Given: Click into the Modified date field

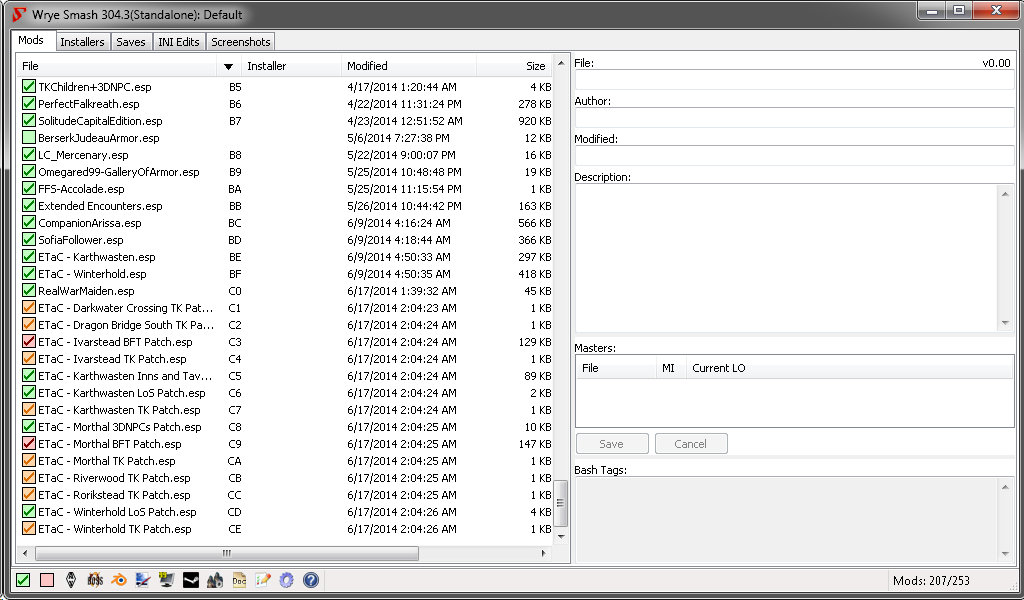Looking at the screenshot, I should click(x=795, y=155).
